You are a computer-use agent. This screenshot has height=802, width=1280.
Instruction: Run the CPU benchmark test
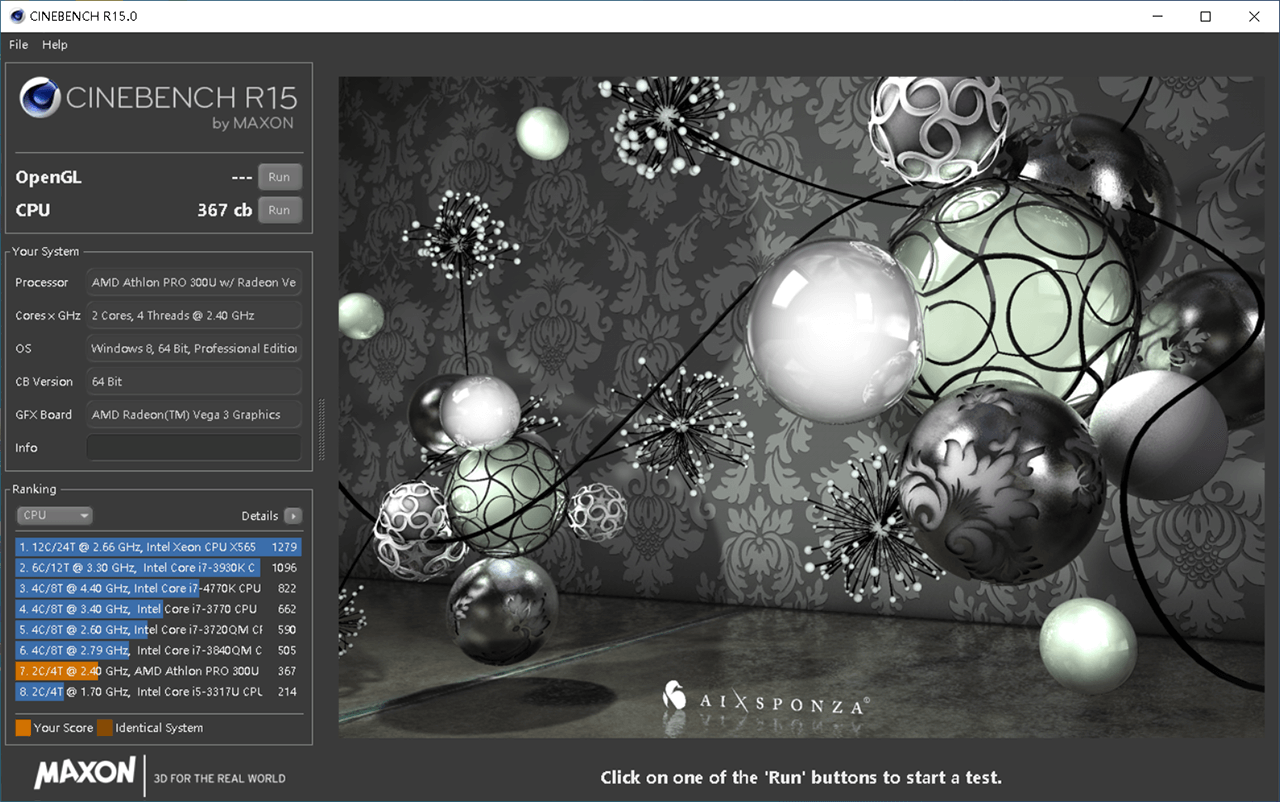[279, 210]
